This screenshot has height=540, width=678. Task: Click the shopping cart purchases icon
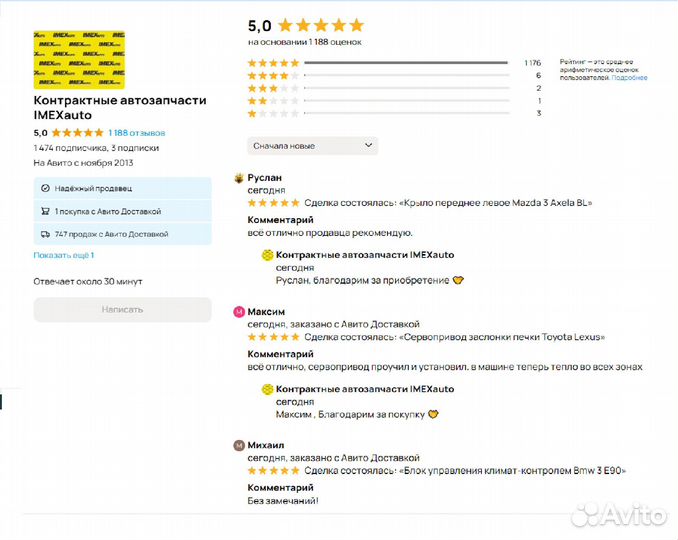tap(45, 211)
